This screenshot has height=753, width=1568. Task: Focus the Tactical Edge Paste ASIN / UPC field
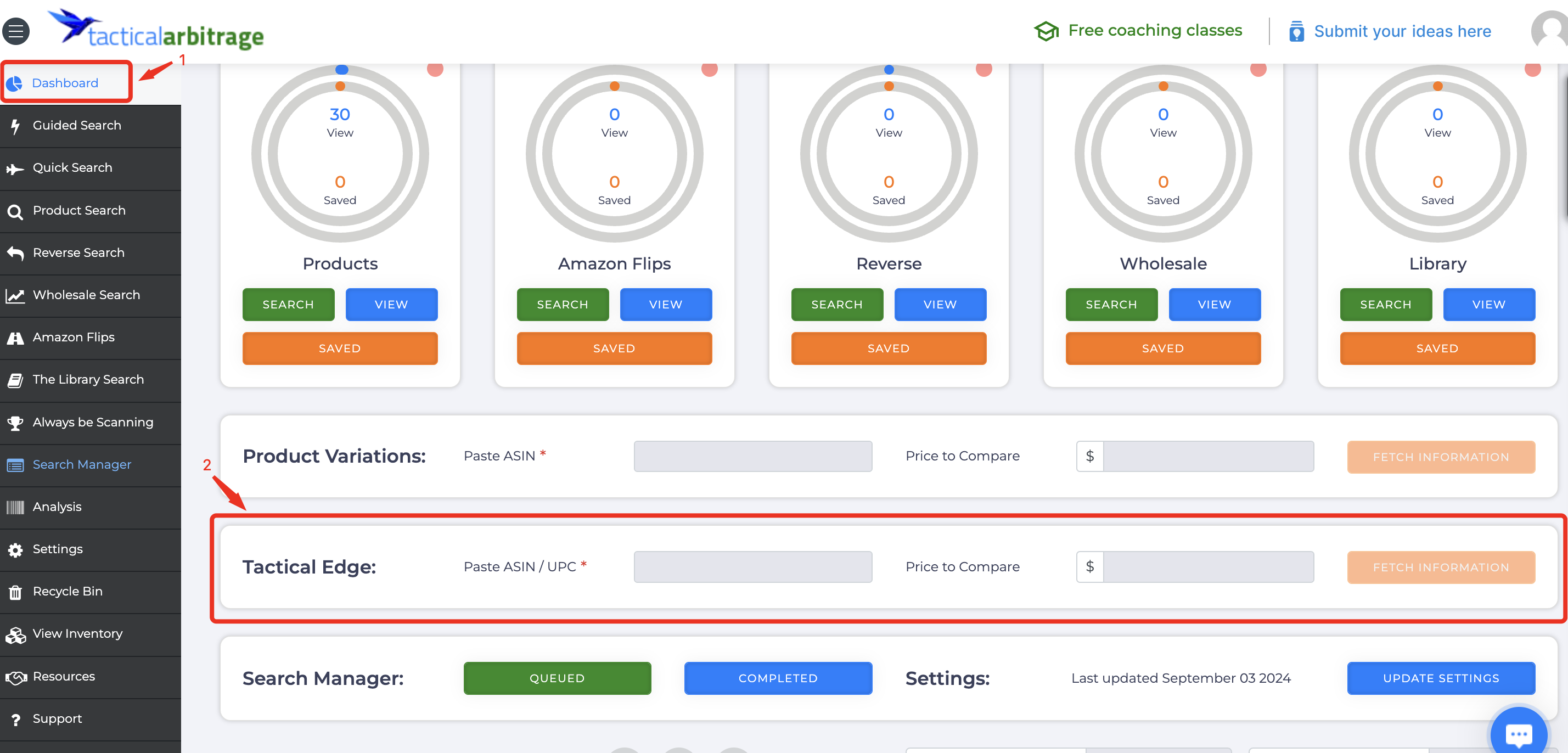click(x=753, y=567)
